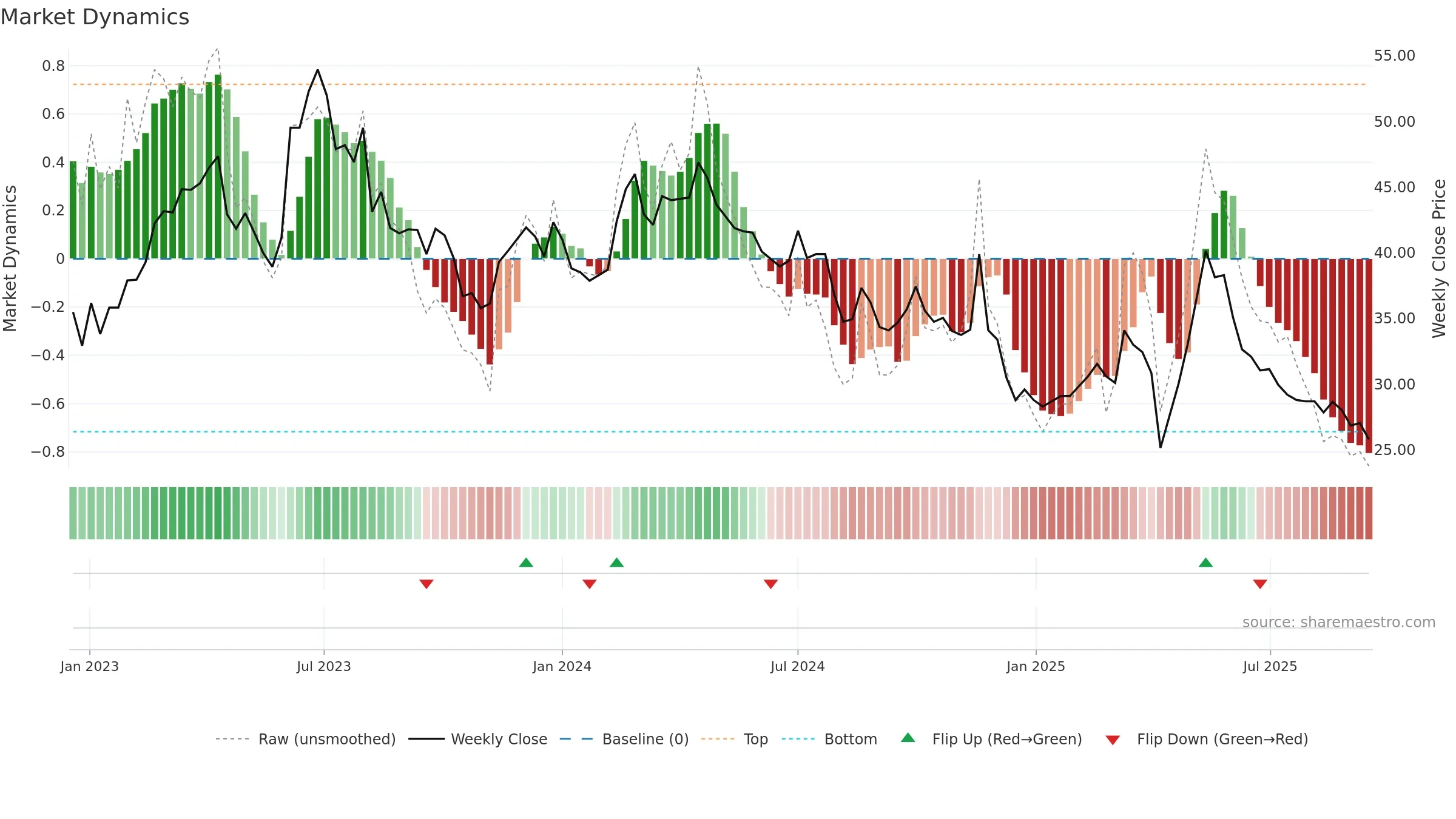Toggle the Flip Up (Red→Green) legend entry

(991, 739)
